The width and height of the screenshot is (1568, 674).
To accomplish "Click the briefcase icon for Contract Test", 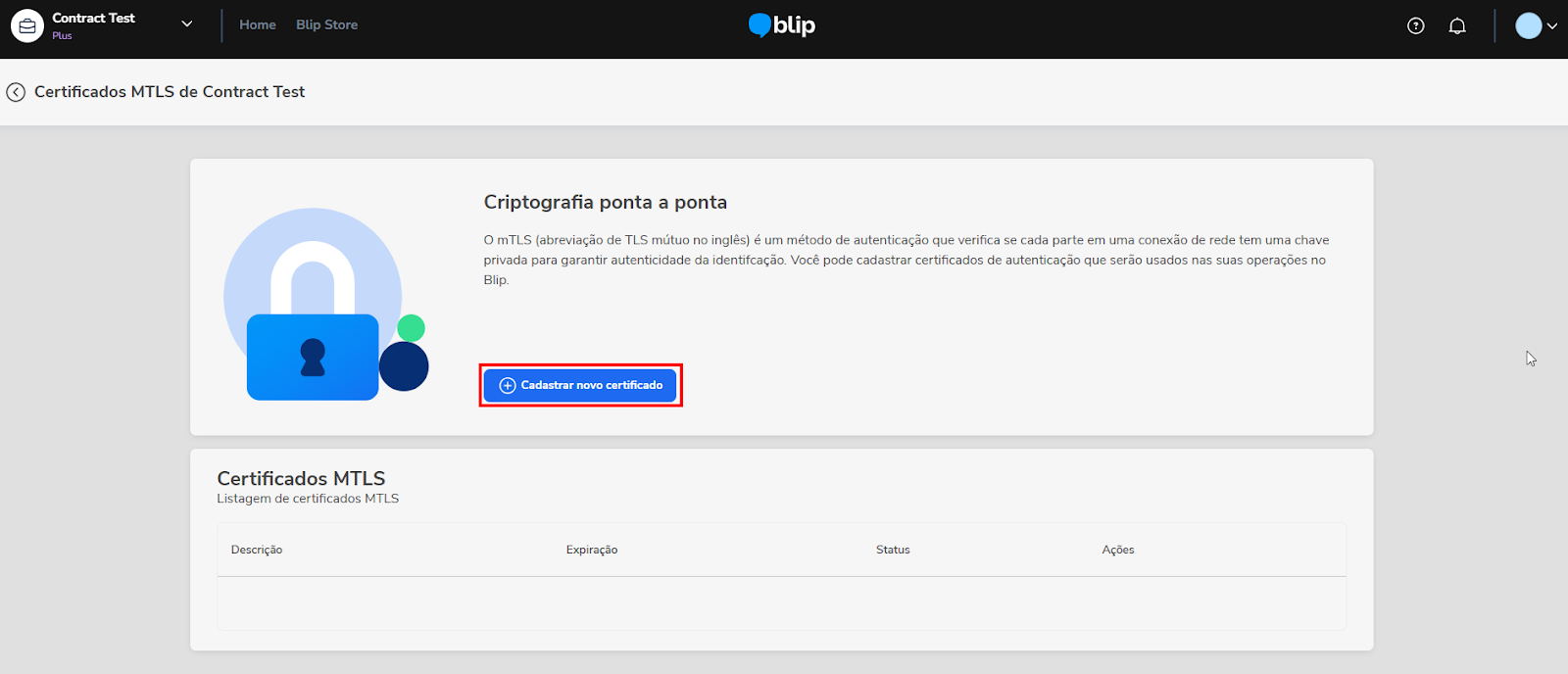I will 27,26.
